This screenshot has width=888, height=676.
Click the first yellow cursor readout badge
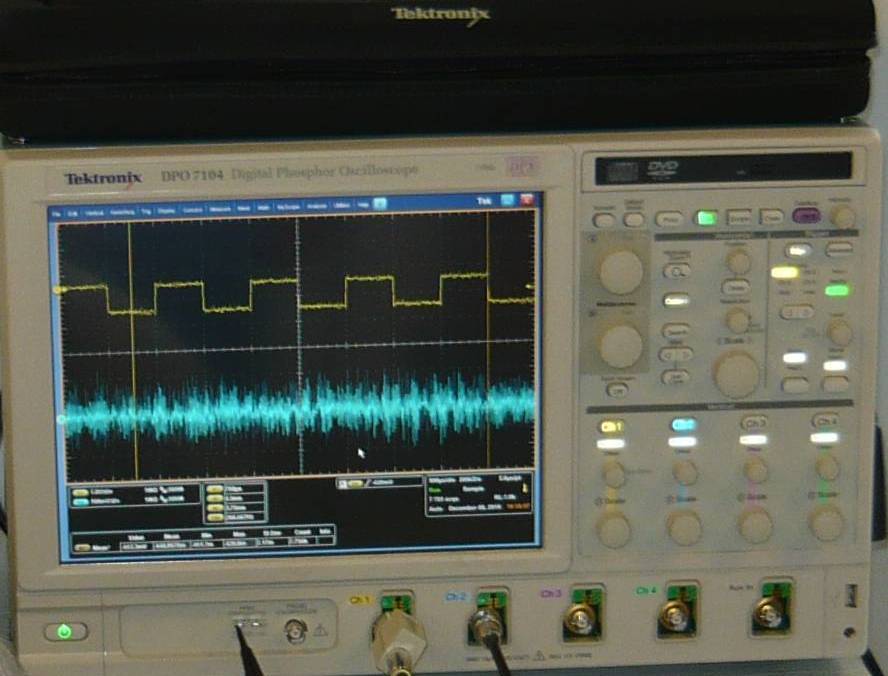click(x=215, y=489)
